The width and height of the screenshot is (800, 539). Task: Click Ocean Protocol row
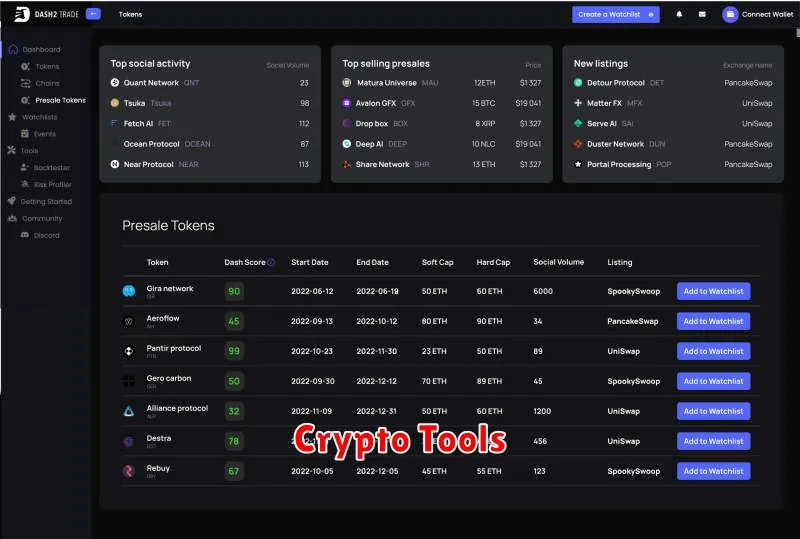point(210,144)
